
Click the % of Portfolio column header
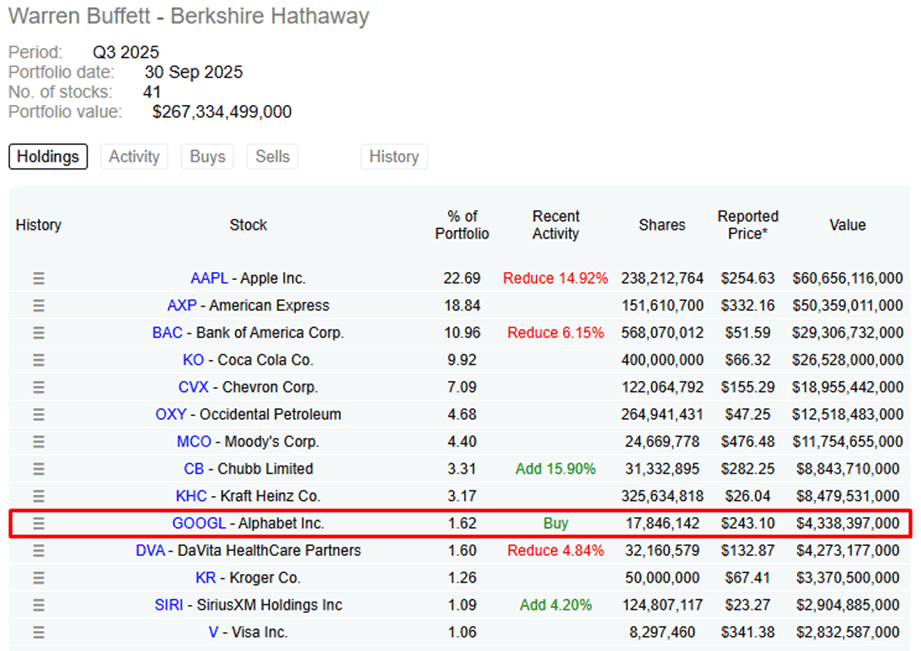(x=462, y=225)
